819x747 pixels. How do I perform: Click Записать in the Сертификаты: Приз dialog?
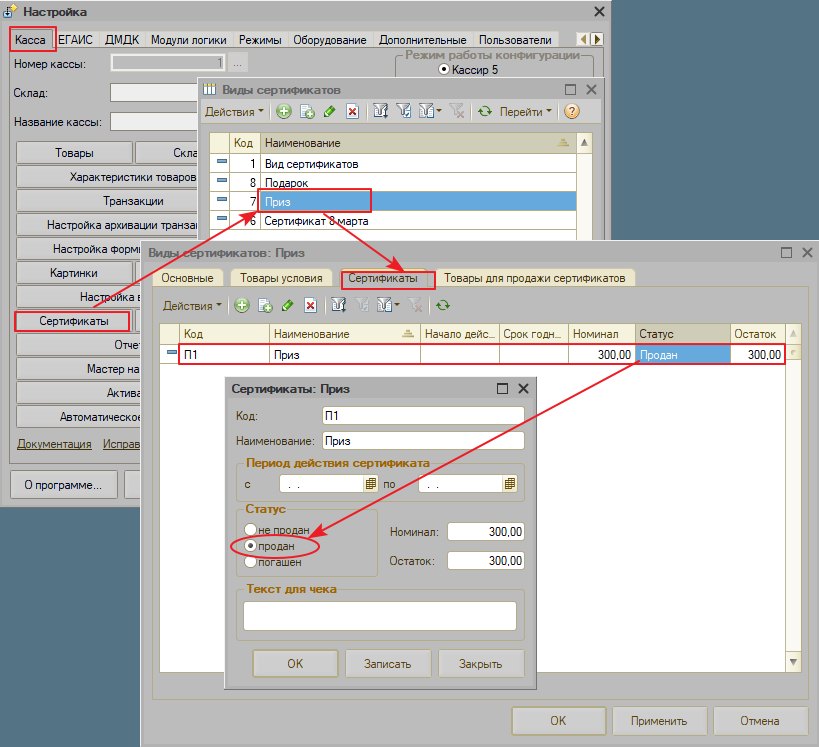(x=388, y=663)
